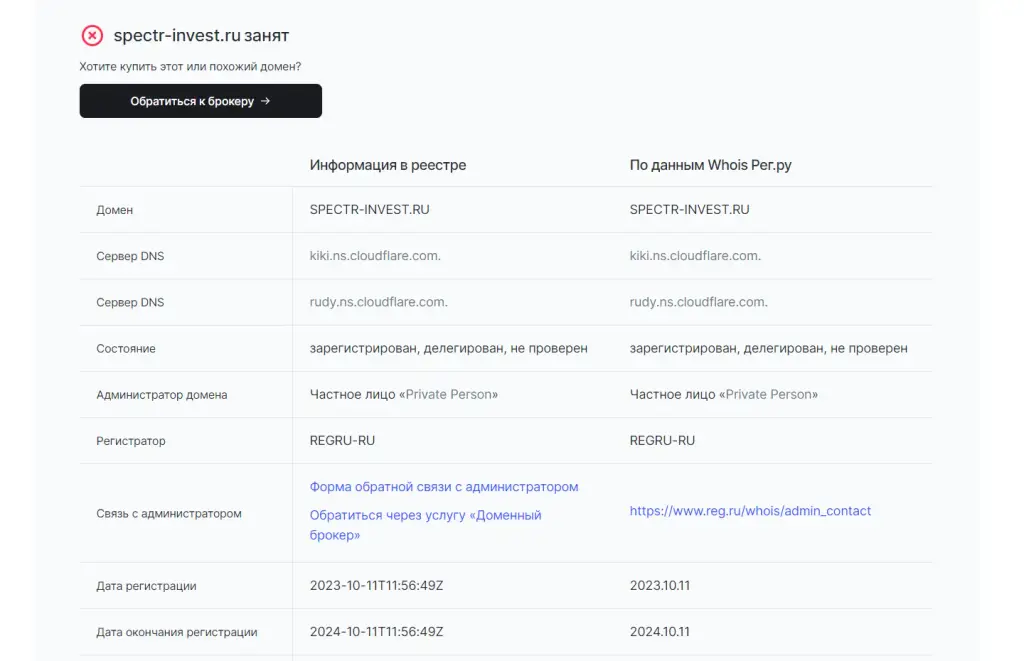Viewport: 1024px width, 661px height.
Task: Click 'Сервер DNS' label in the kiki row
Action: [130, 256]
